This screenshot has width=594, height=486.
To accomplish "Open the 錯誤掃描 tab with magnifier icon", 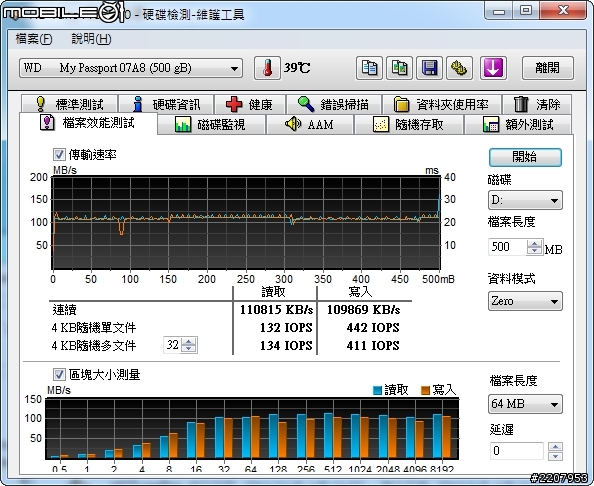I will (x=334, y=104).
